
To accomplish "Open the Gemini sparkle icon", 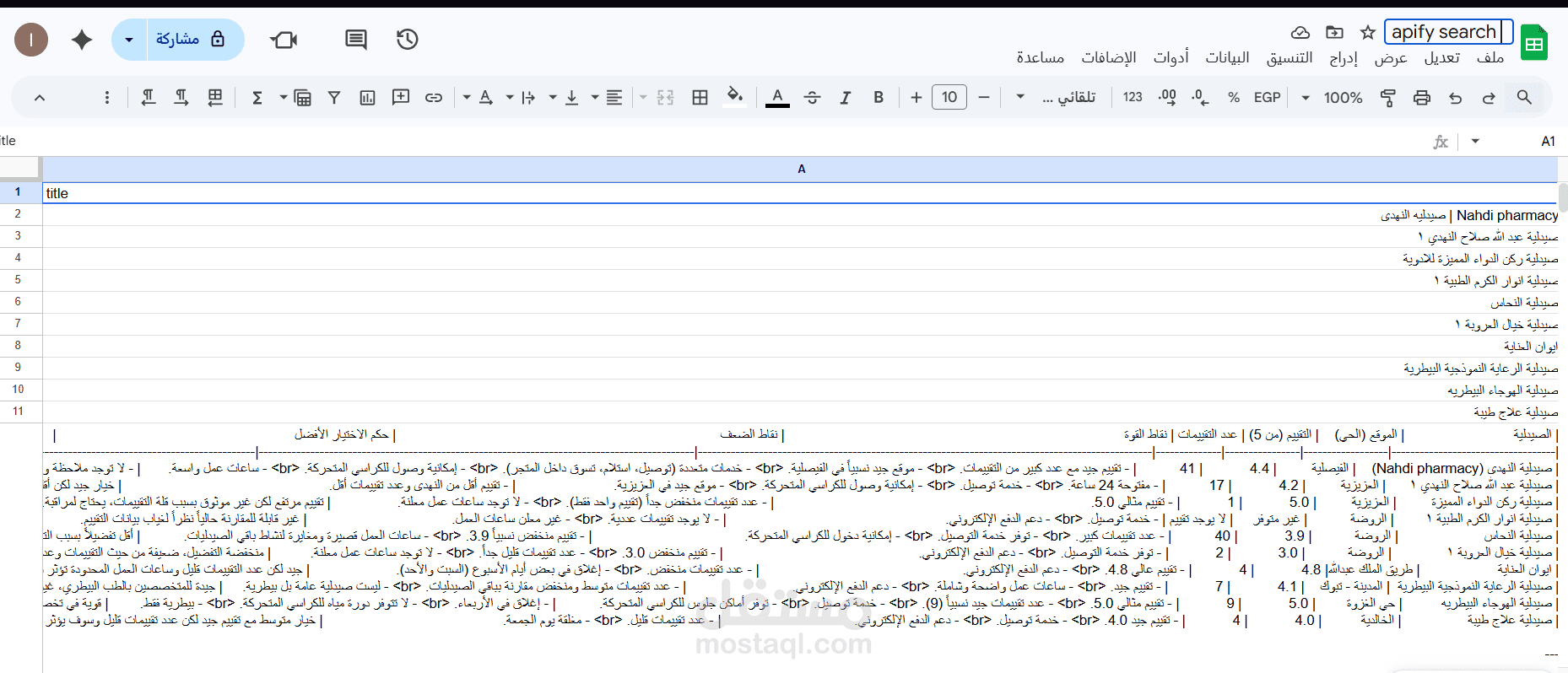I will [x=82, y=39].
